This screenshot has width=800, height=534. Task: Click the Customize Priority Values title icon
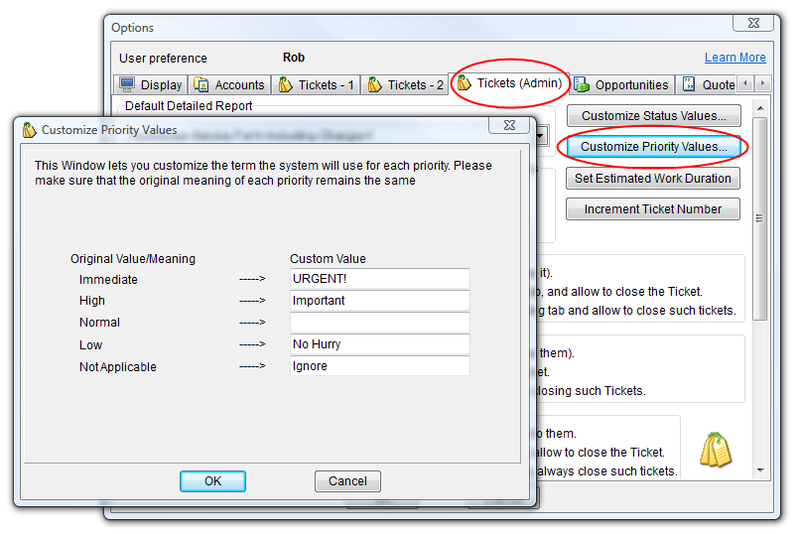(x=29, y=129)
